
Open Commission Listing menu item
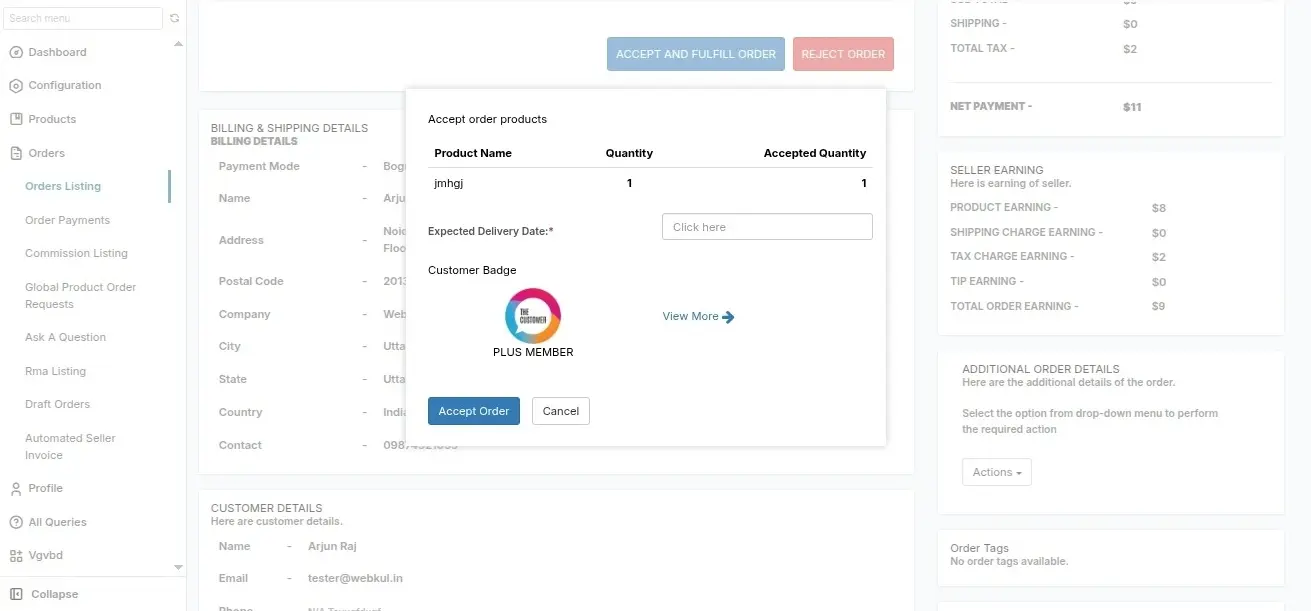pyautogui.click(x=76, y=253)
